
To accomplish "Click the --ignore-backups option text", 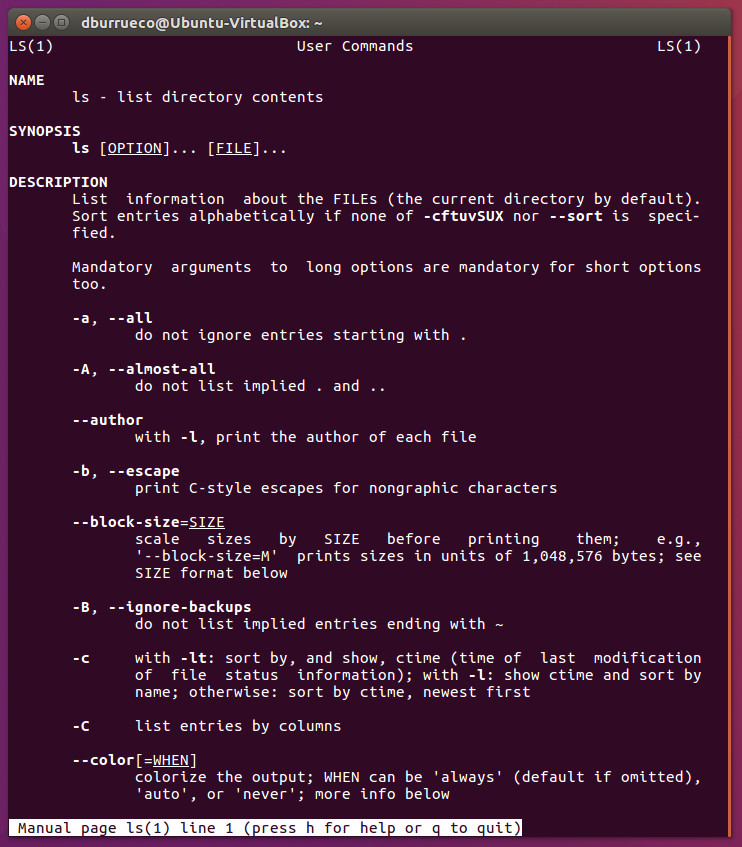I will click(180, 607).
